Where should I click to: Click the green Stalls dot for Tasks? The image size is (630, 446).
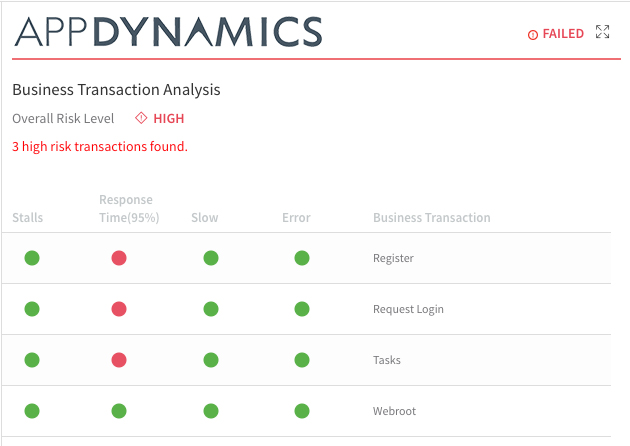coord(32,360)
